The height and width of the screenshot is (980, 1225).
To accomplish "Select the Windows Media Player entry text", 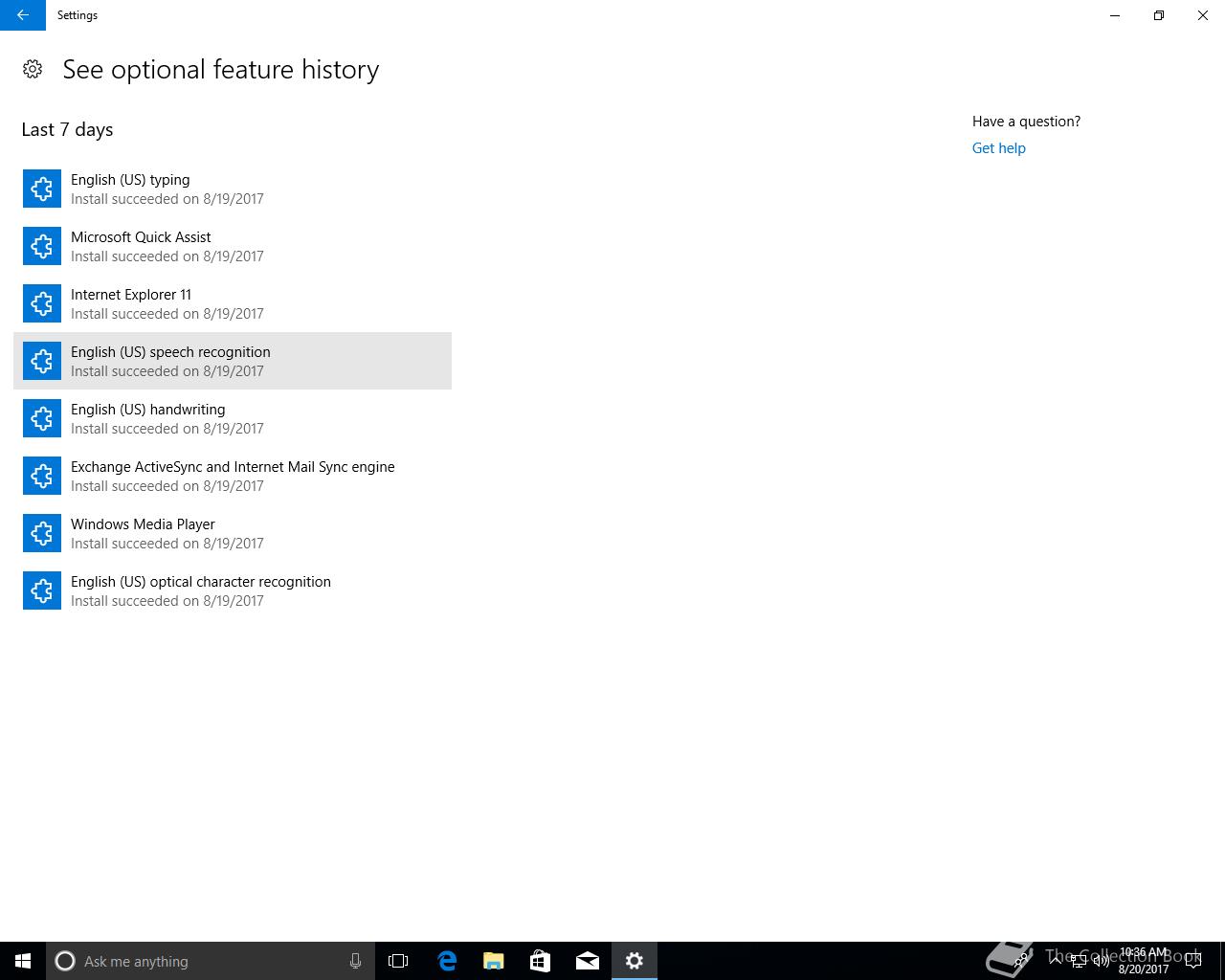I will [143, 524].
